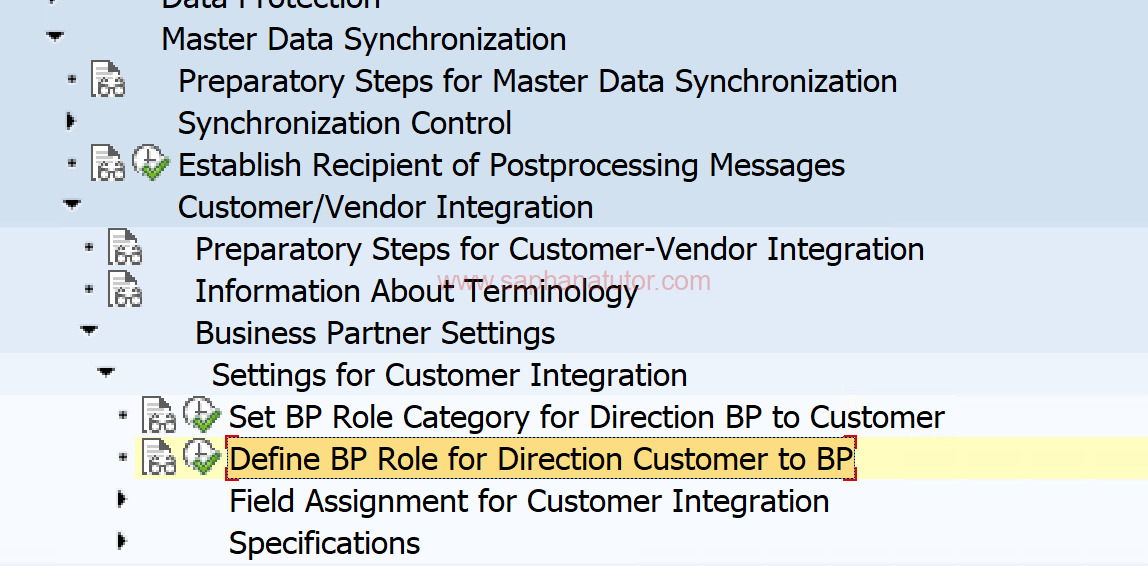1148x566 pixels.
Task: Execute activity icon for Set BP Role Category
Action: tap(202, 415)
